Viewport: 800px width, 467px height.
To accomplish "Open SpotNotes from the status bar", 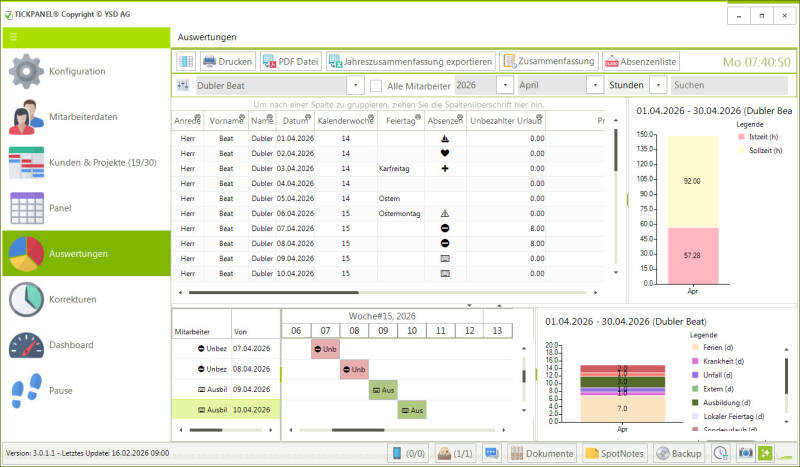I will click(615, 453).
